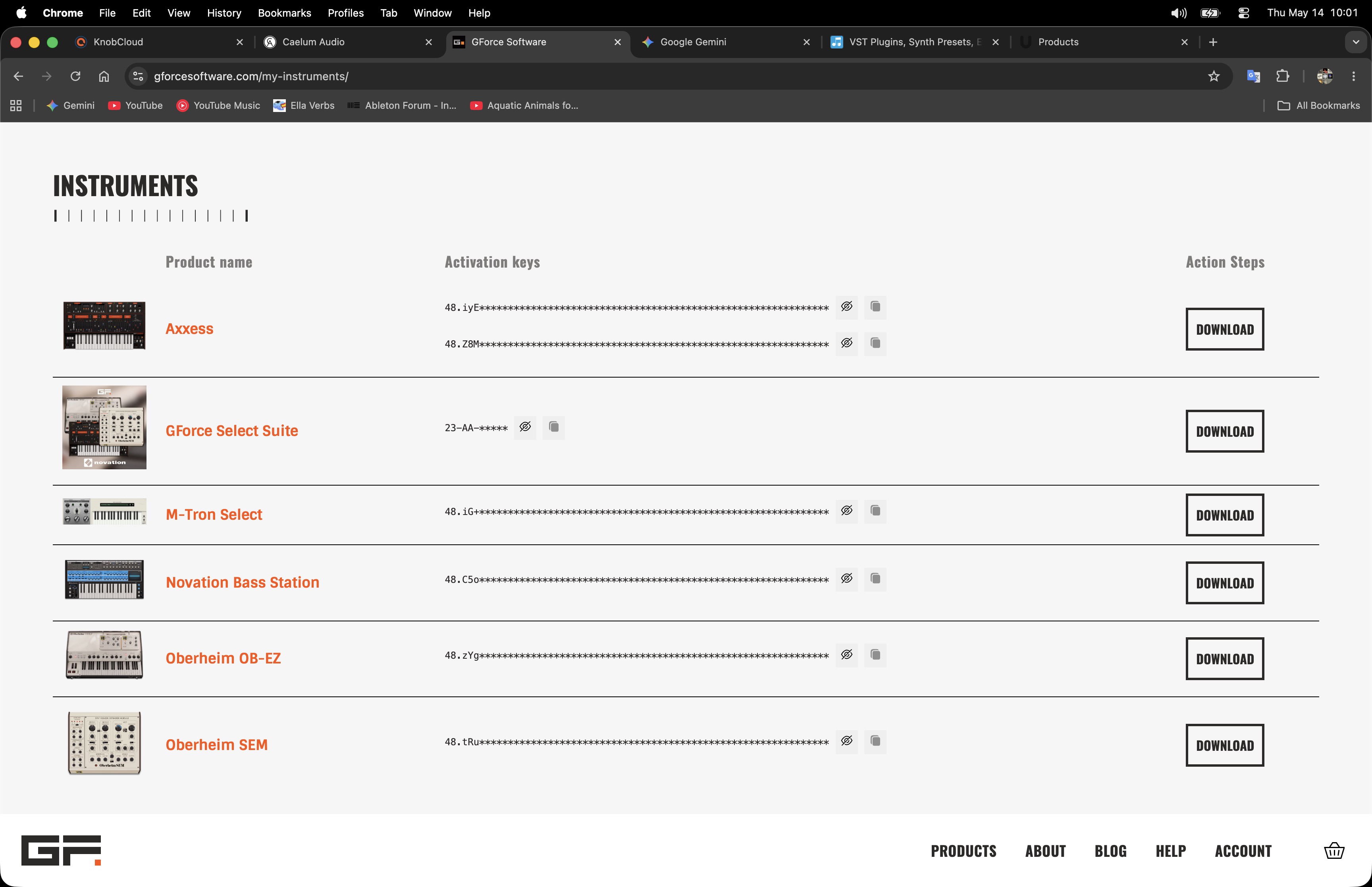This screenshot has width=1372, height=887.
Task: Show the GForce Select Suite key
Action: (525, 427)
